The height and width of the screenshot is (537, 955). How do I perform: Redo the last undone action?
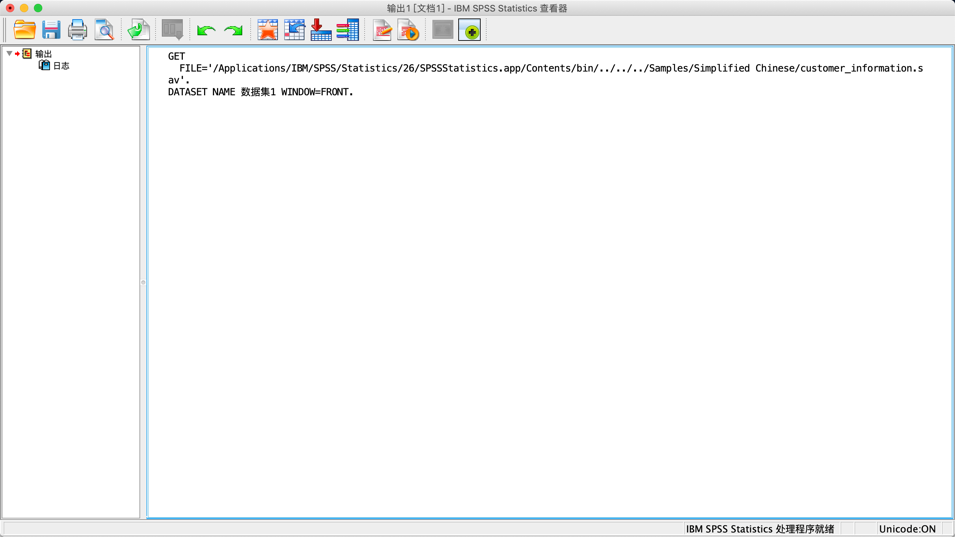pos(233,30)
